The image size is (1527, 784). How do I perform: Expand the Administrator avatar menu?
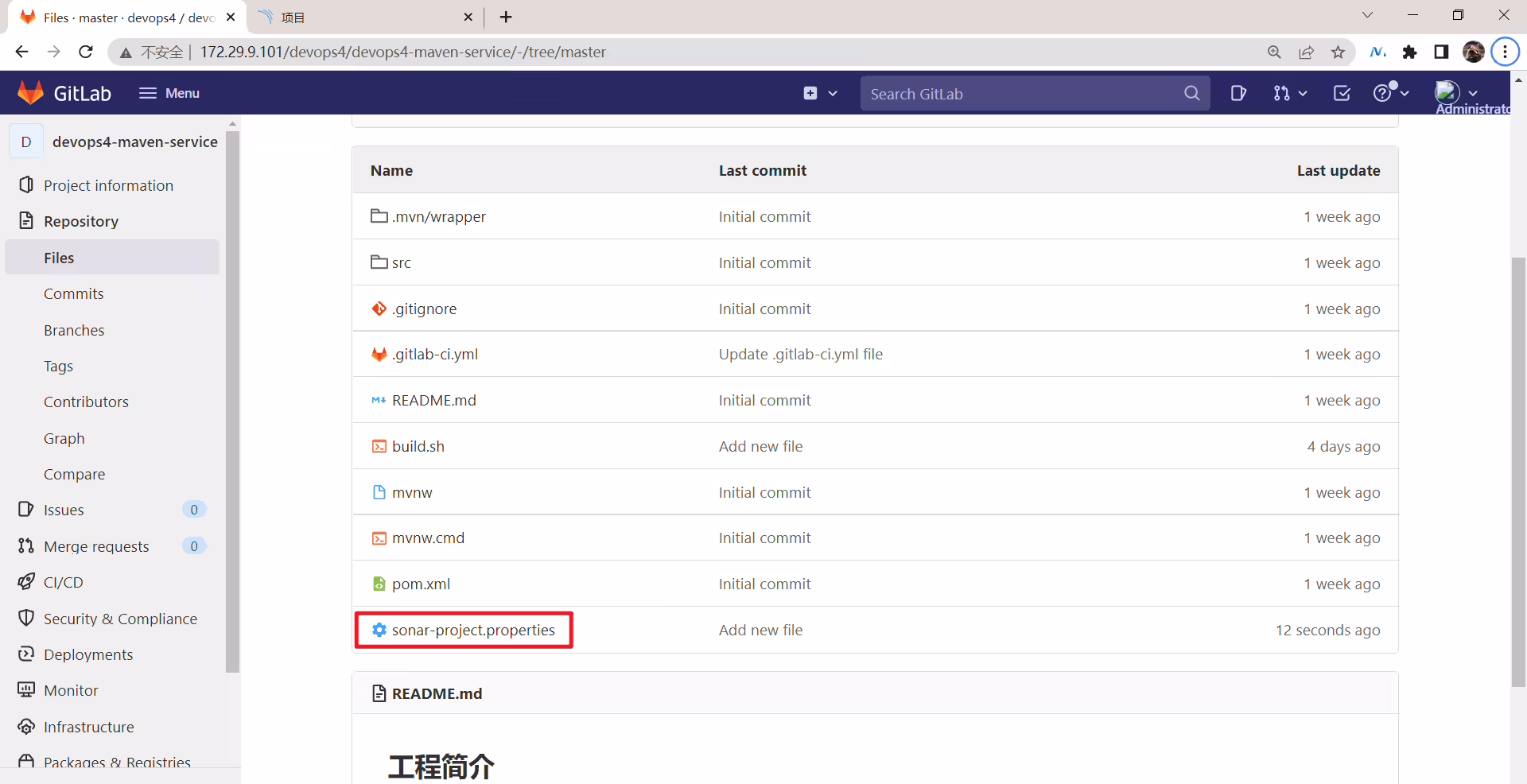pyautogui.click(x=1457, y=93)
